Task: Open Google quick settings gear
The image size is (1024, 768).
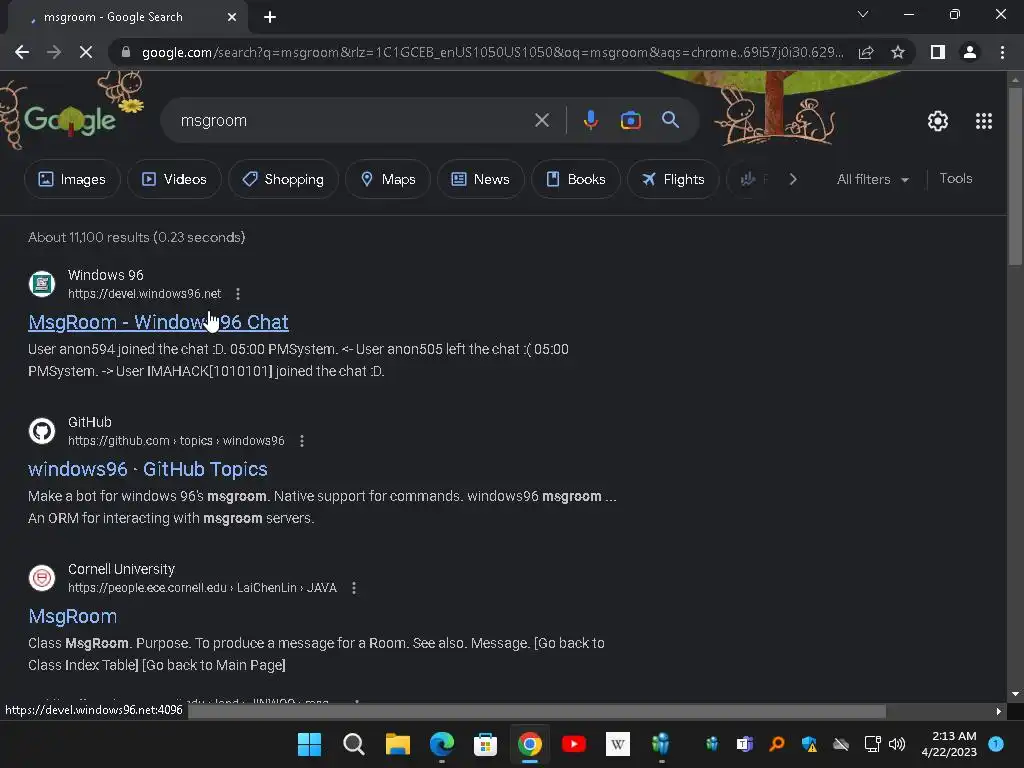Action: click(938, 121)
